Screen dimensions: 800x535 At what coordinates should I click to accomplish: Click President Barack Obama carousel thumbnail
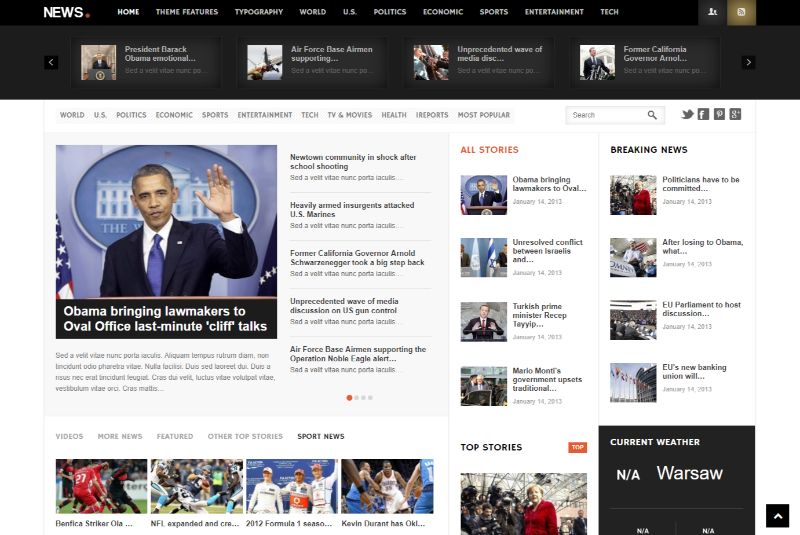tap(98, 62)
